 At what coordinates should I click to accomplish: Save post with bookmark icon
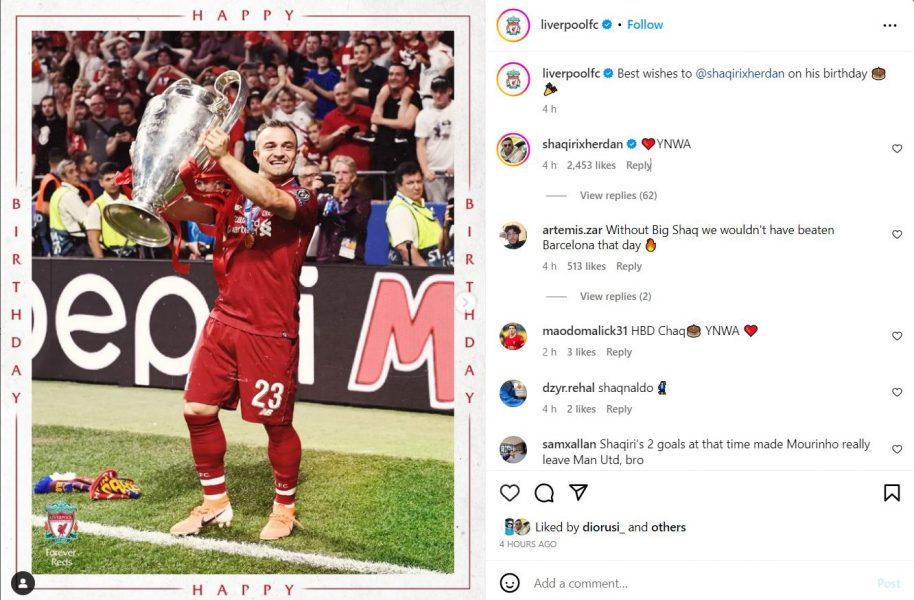pyautogui.click(x=891, y=493)
